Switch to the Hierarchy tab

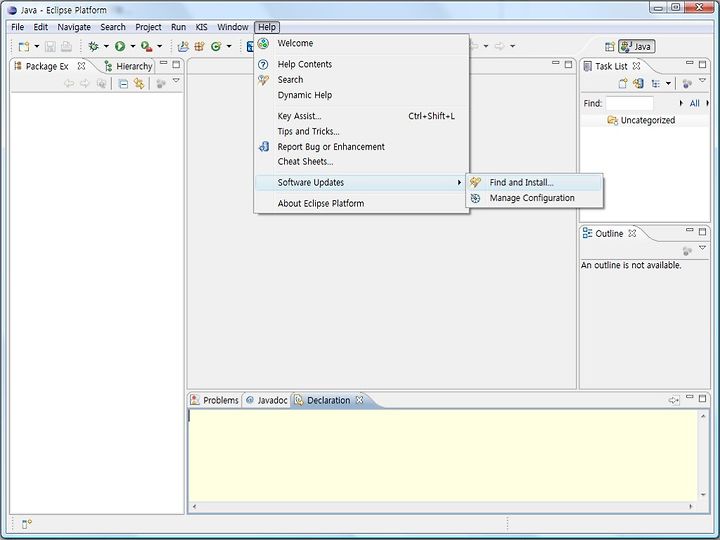tap(128, 66)
